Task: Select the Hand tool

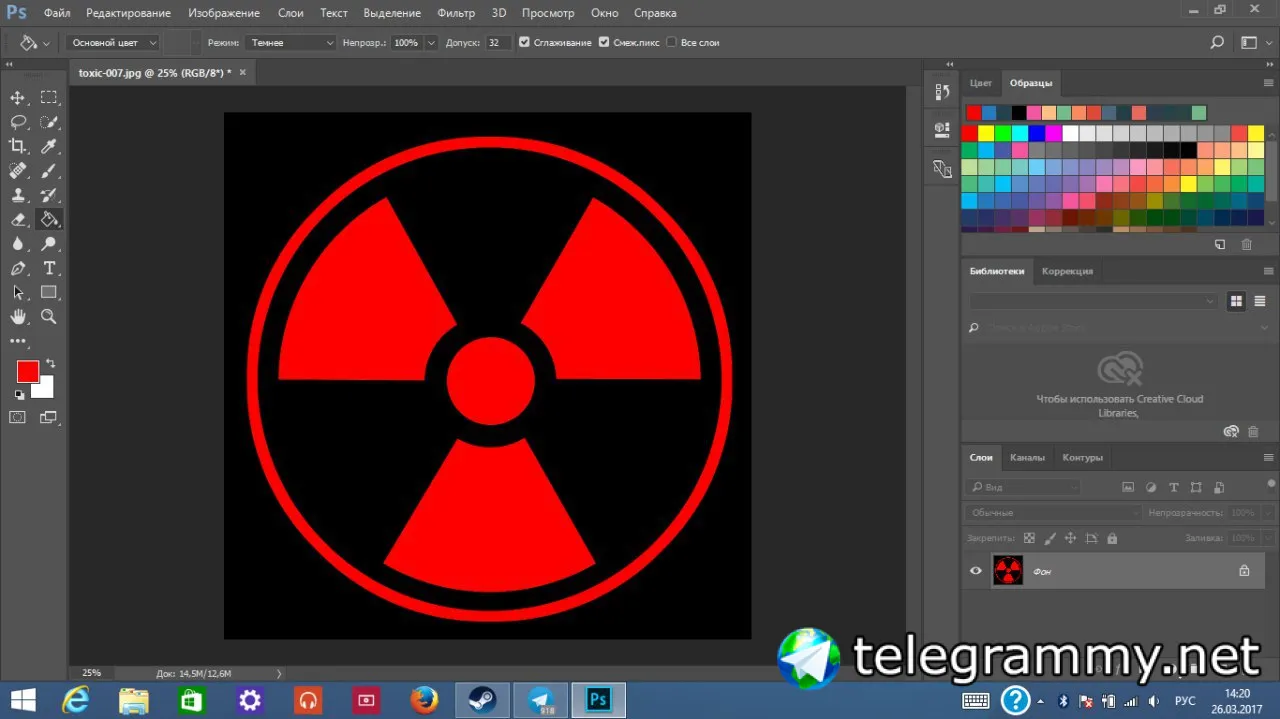Action: pos(18,317)
